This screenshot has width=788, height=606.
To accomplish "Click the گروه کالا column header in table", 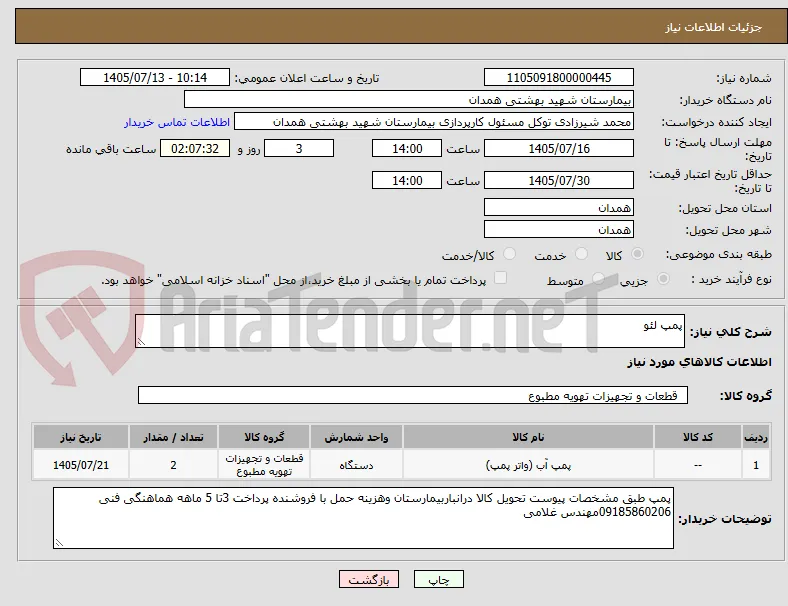I will coord(264,437).
